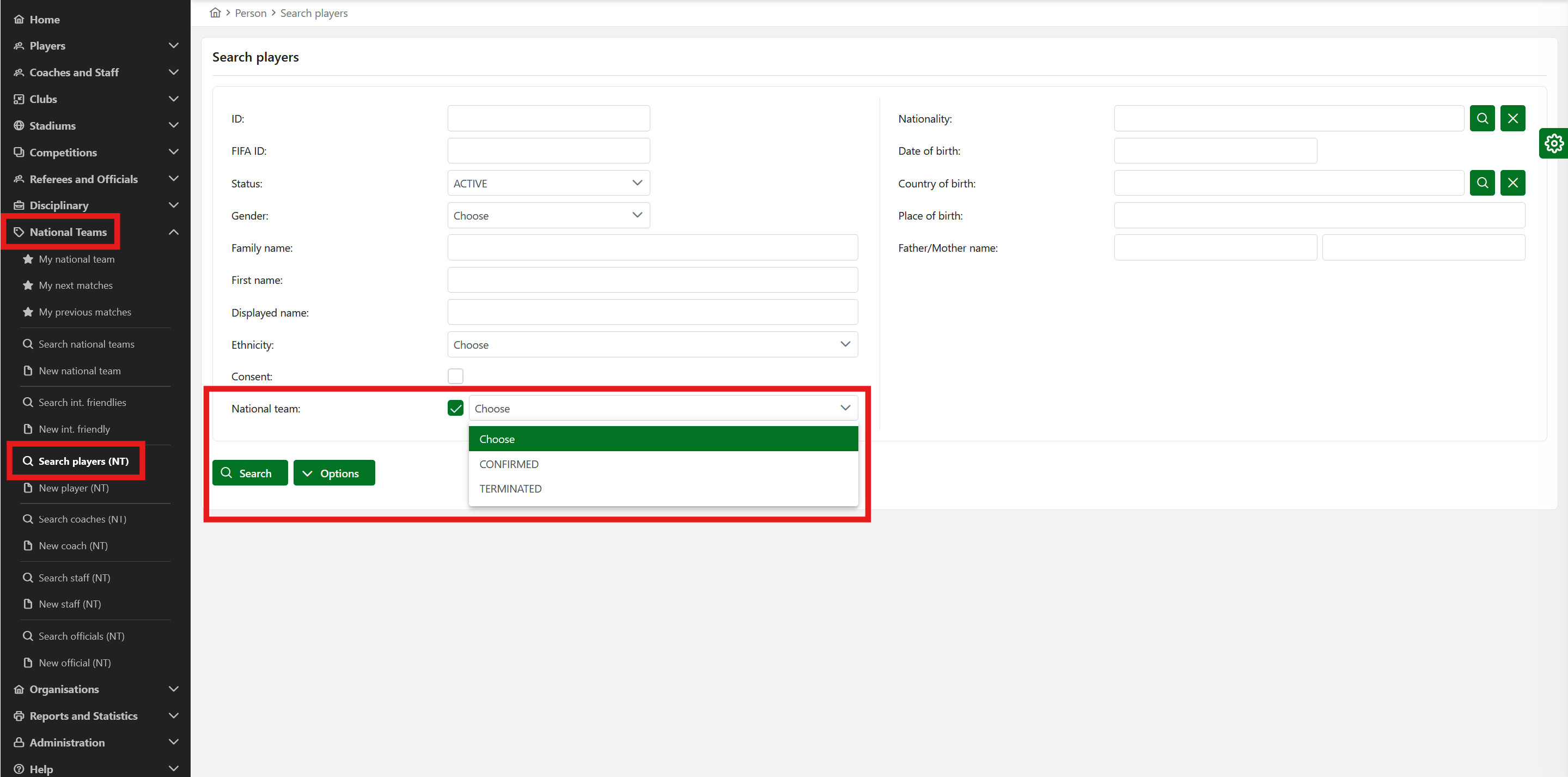Open the Gender Choose dropdown
1568x777 pixels.
coord(548,216)
